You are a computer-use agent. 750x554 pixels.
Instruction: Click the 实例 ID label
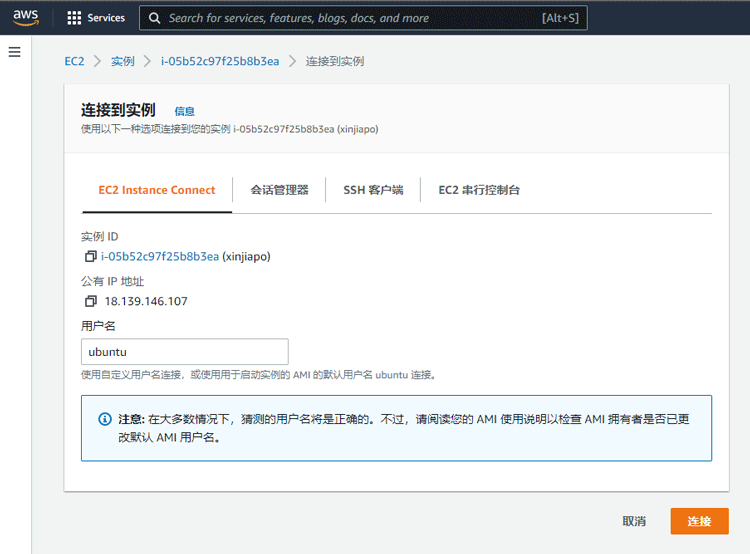[99, 237]
